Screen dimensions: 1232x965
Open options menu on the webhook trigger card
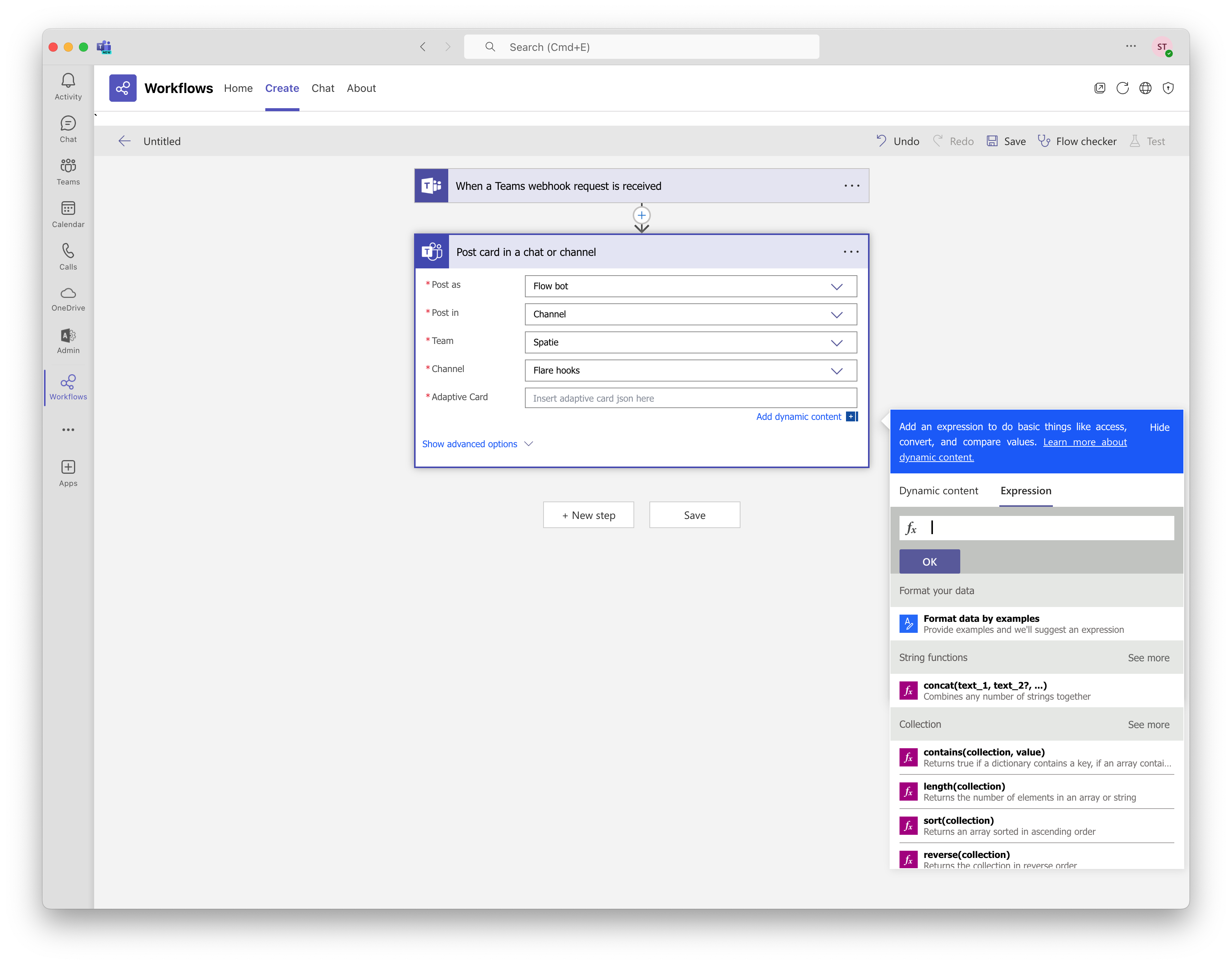851,185
